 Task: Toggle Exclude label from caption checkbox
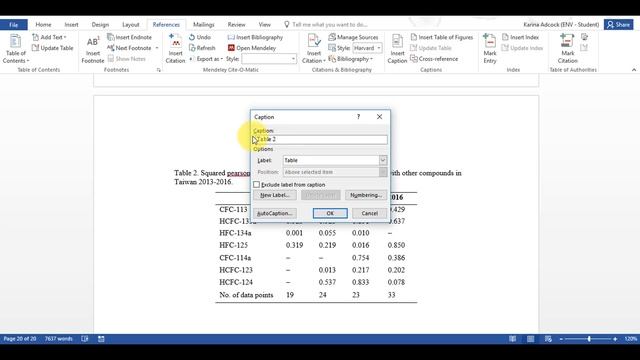coord(256,184)
